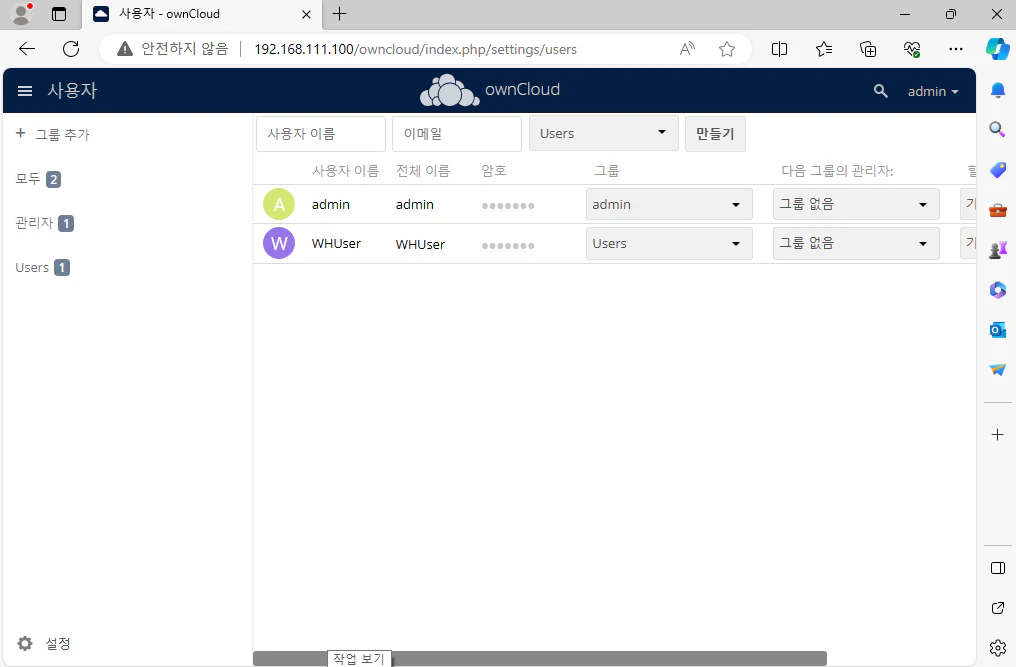Open sidebar settings gear at the bottom right
The image size is (1016, 667).
click(x=998, y=647)
